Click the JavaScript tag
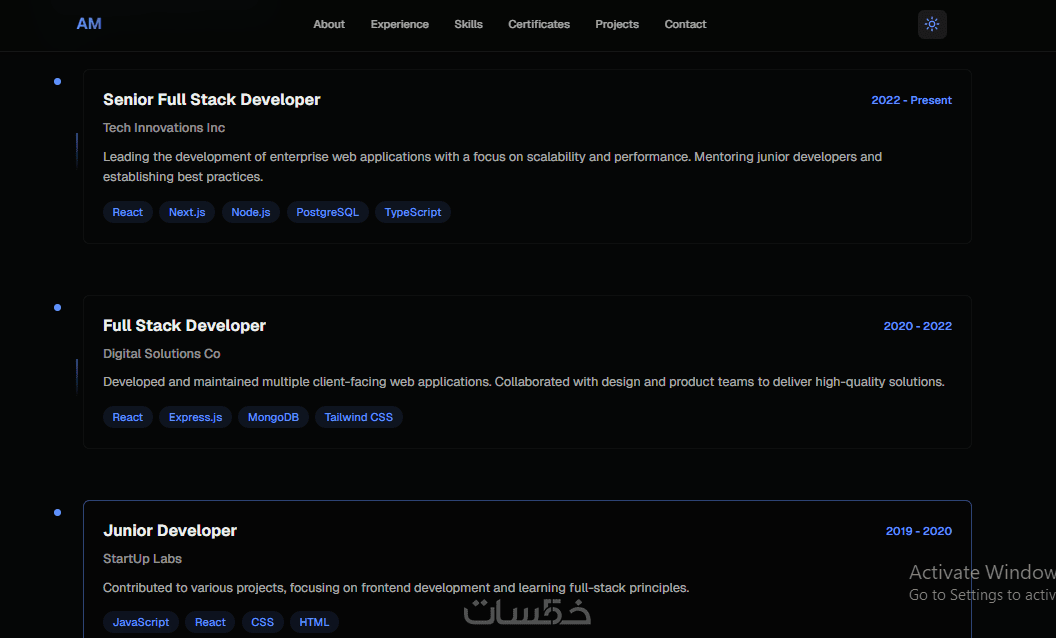 coord(141,622)
